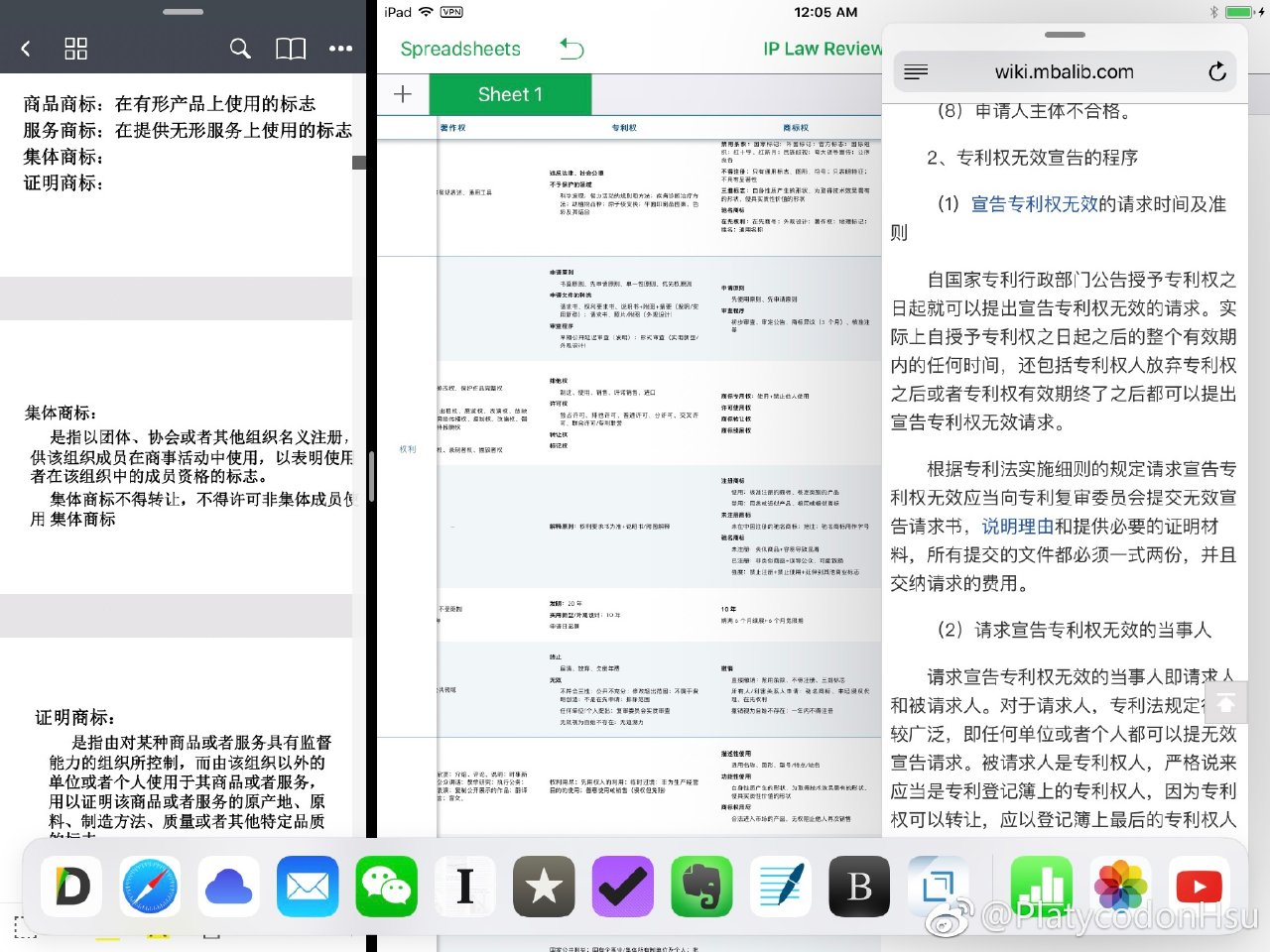1270x952 pixels.
Task: Click the PDF reader scrollbar thumb
Action: point(359,163)
